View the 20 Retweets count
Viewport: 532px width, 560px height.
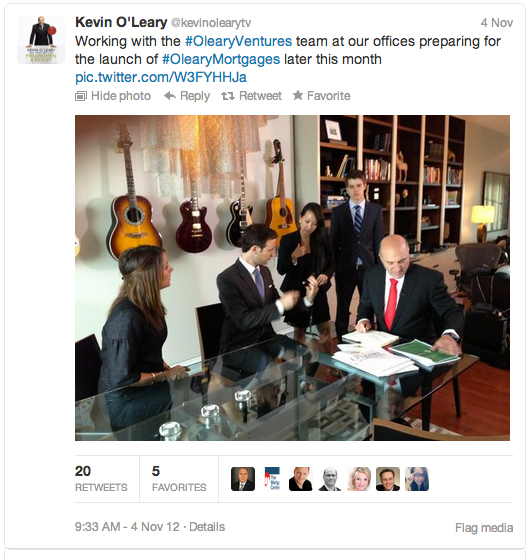coord(101,479)
